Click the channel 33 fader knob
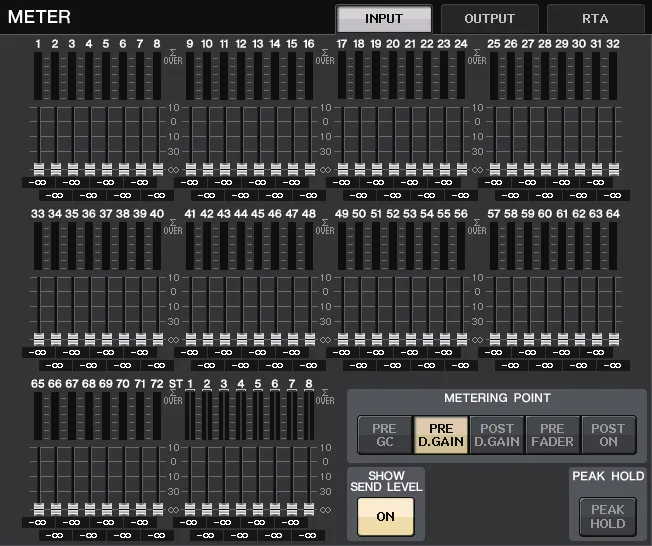652x546 pixels. click(39, 340)
